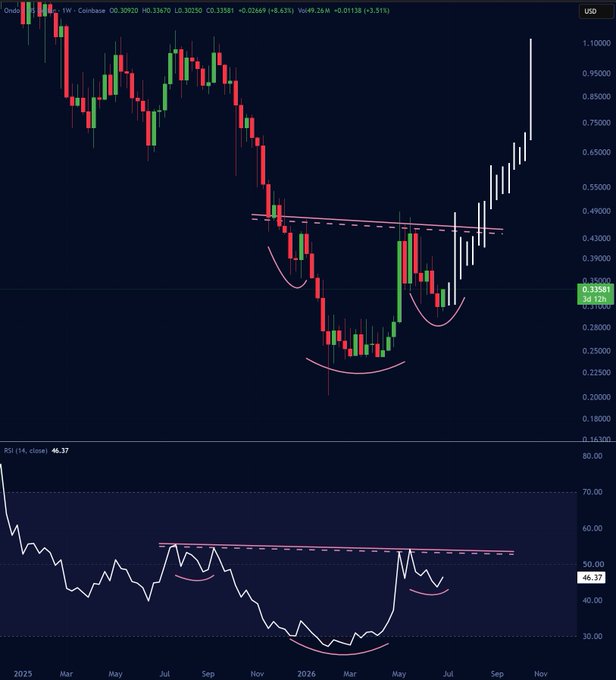Click the 30.00 RSI axis label

593,637
